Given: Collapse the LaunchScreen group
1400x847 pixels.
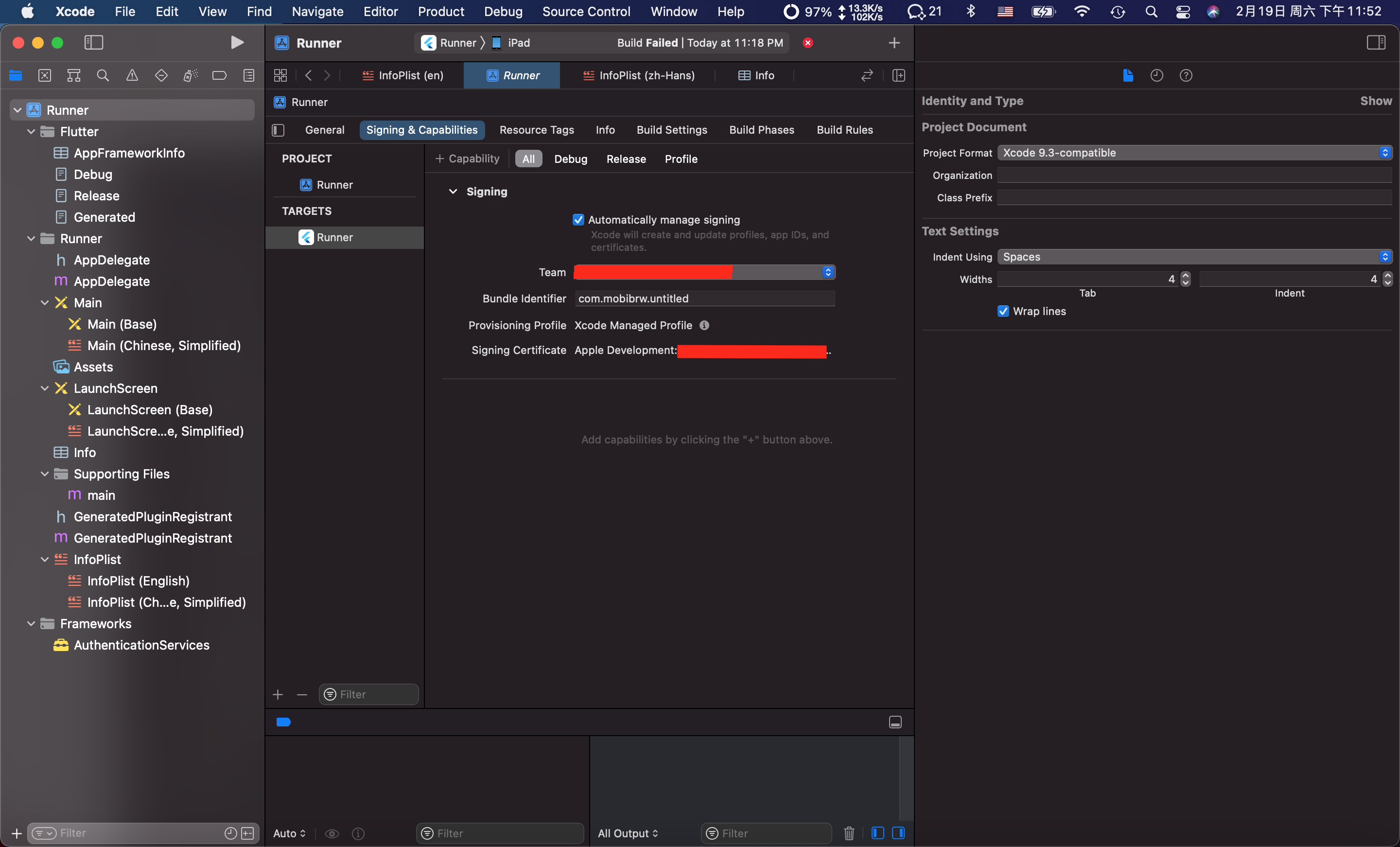Looking at the screenshot, I should 45,389.
